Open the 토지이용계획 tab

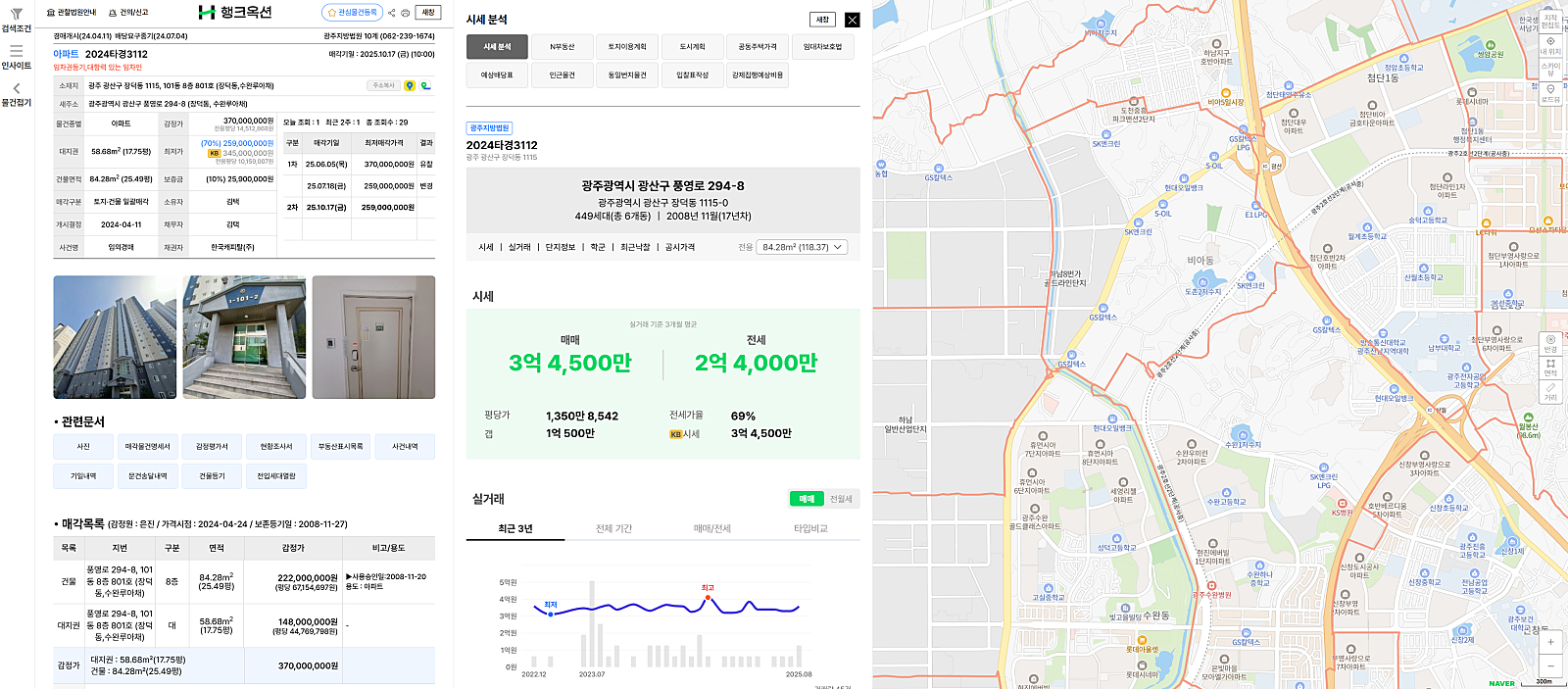coord(627,47)
